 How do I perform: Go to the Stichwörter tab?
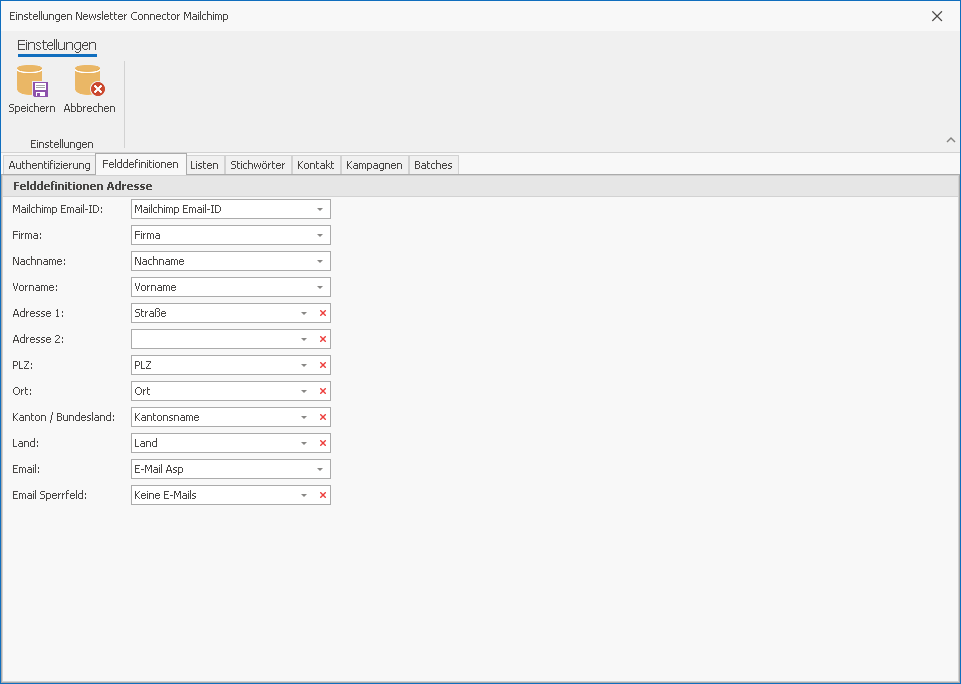pos(257,165)
